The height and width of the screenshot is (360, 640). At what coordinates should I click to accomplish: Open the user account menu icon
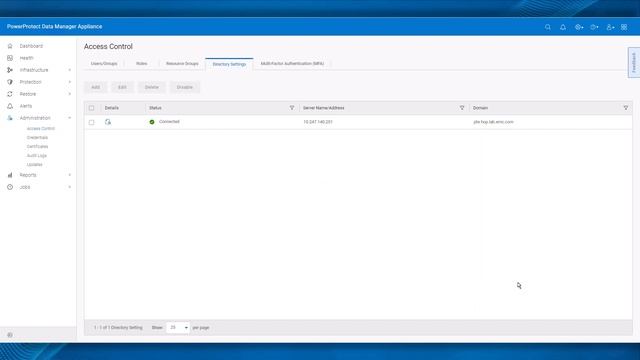click(610, 27)
